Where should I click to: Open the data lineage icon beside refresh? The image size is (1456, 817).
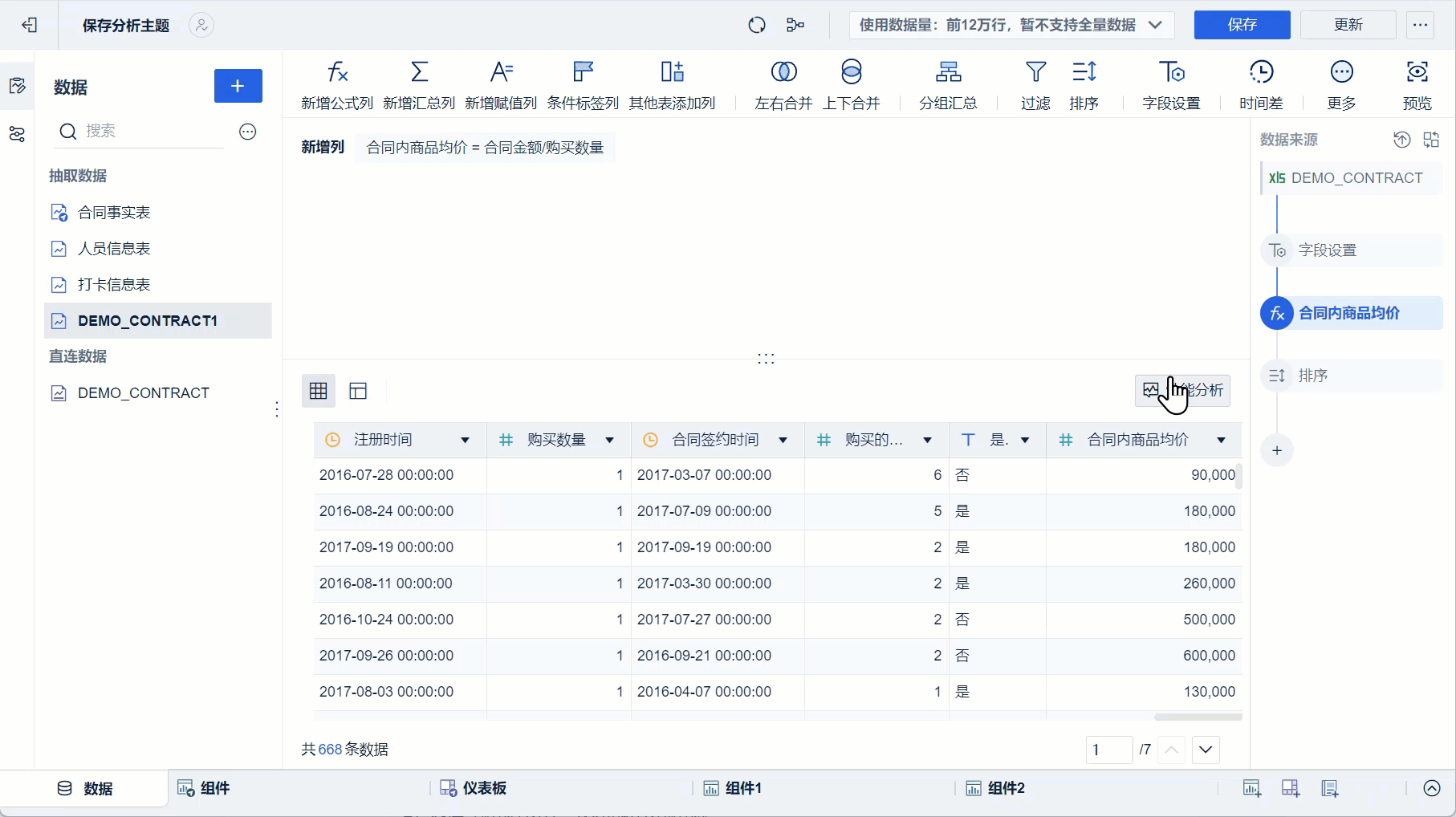click(795, 25)
